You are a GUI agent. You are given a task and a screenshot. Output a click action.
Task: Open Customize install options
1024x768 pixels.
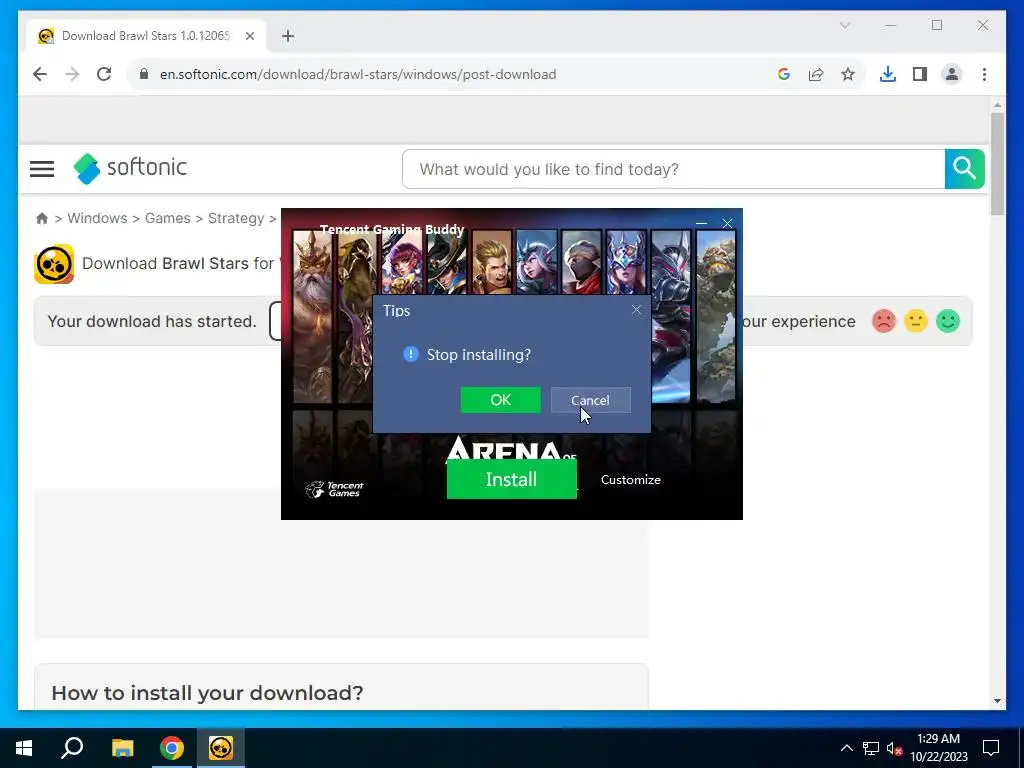pos(630,479)
